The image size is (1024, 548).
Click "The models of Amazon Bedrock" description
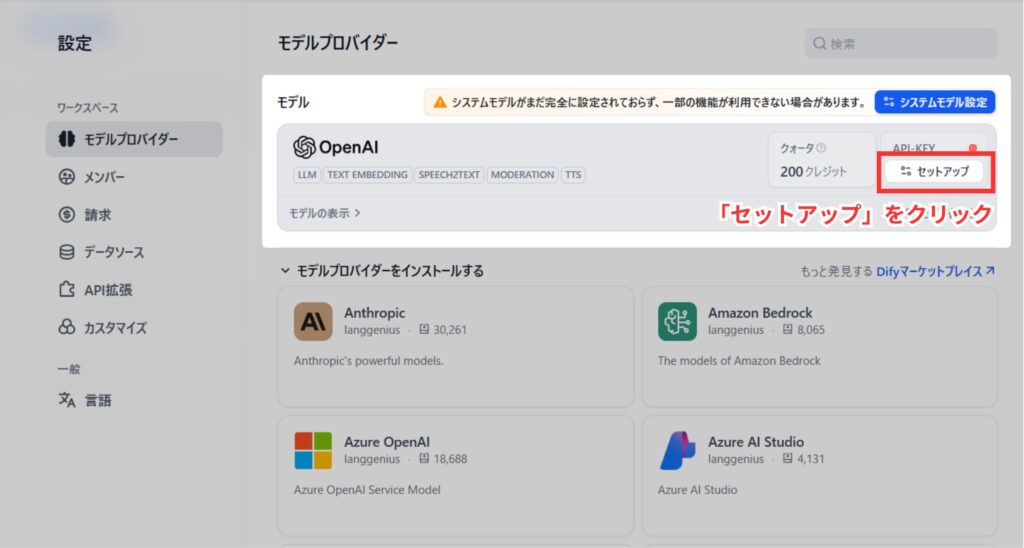pos(739,361)
